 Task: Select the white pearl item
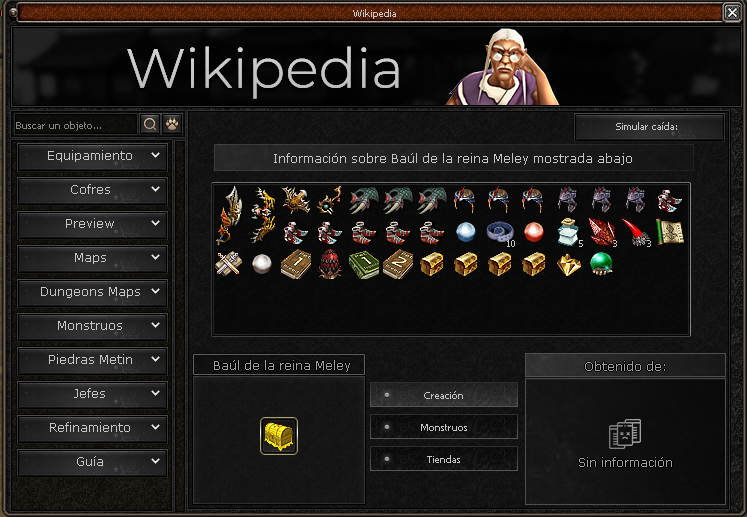click(262, 264)
